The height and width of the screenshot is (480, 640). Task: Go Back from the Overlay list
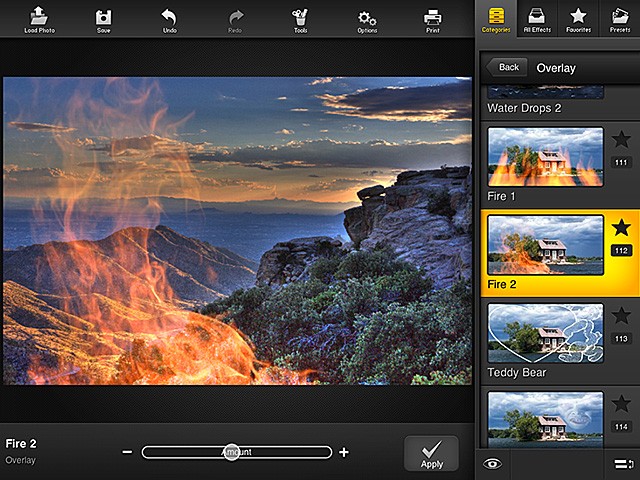click(507, 67)
